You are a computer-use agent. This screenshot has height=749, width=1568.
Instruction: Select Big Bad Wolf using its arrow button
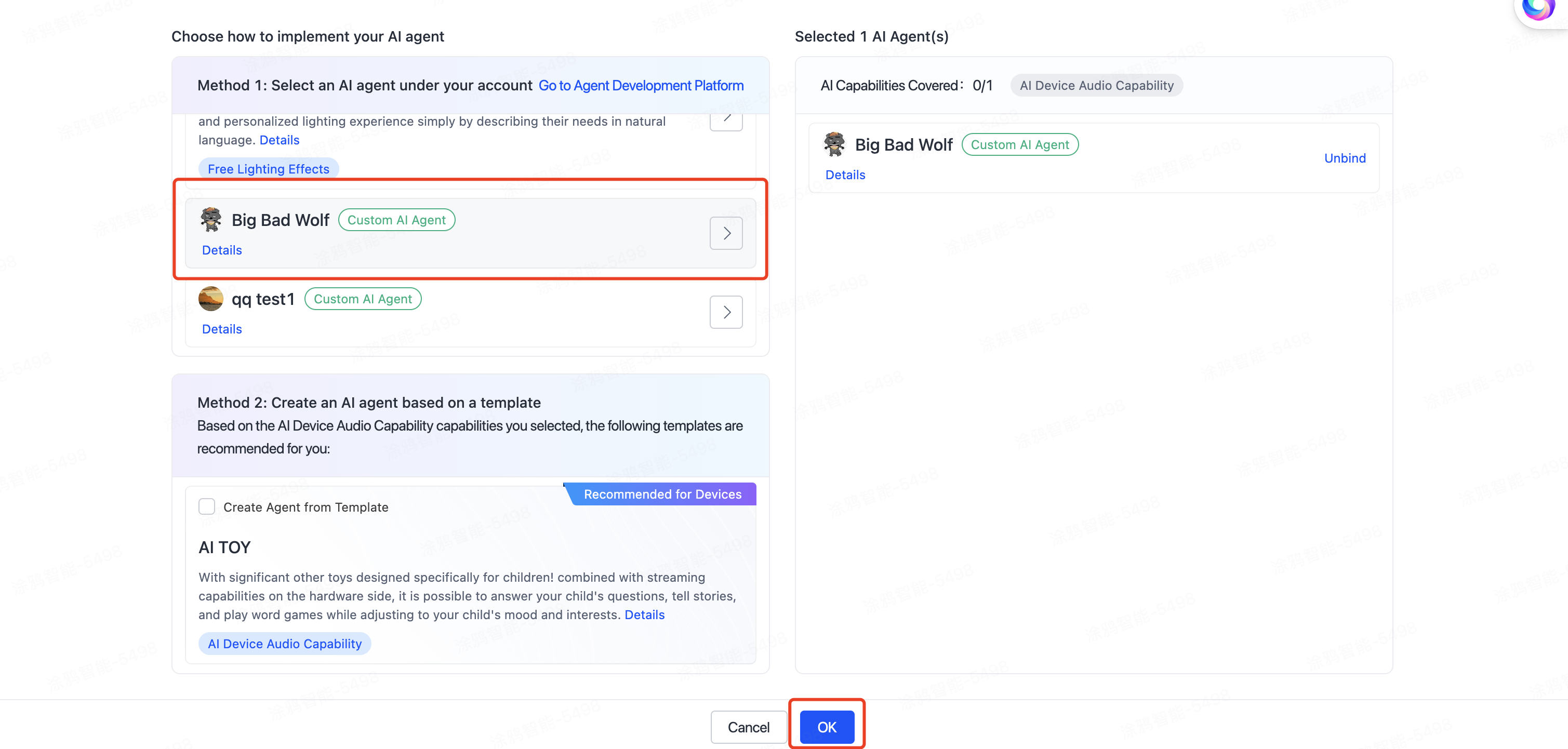(x=726, y=233)
